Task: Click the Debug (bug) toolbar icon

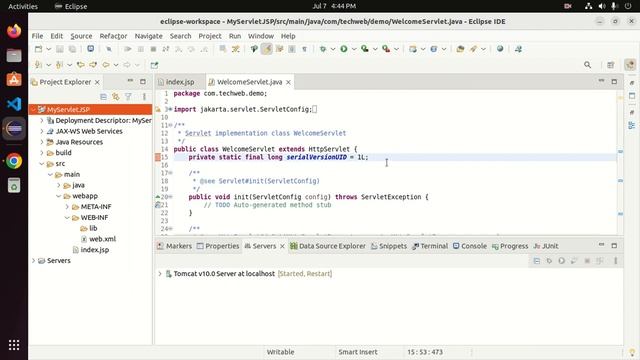Action: [323, 49]
